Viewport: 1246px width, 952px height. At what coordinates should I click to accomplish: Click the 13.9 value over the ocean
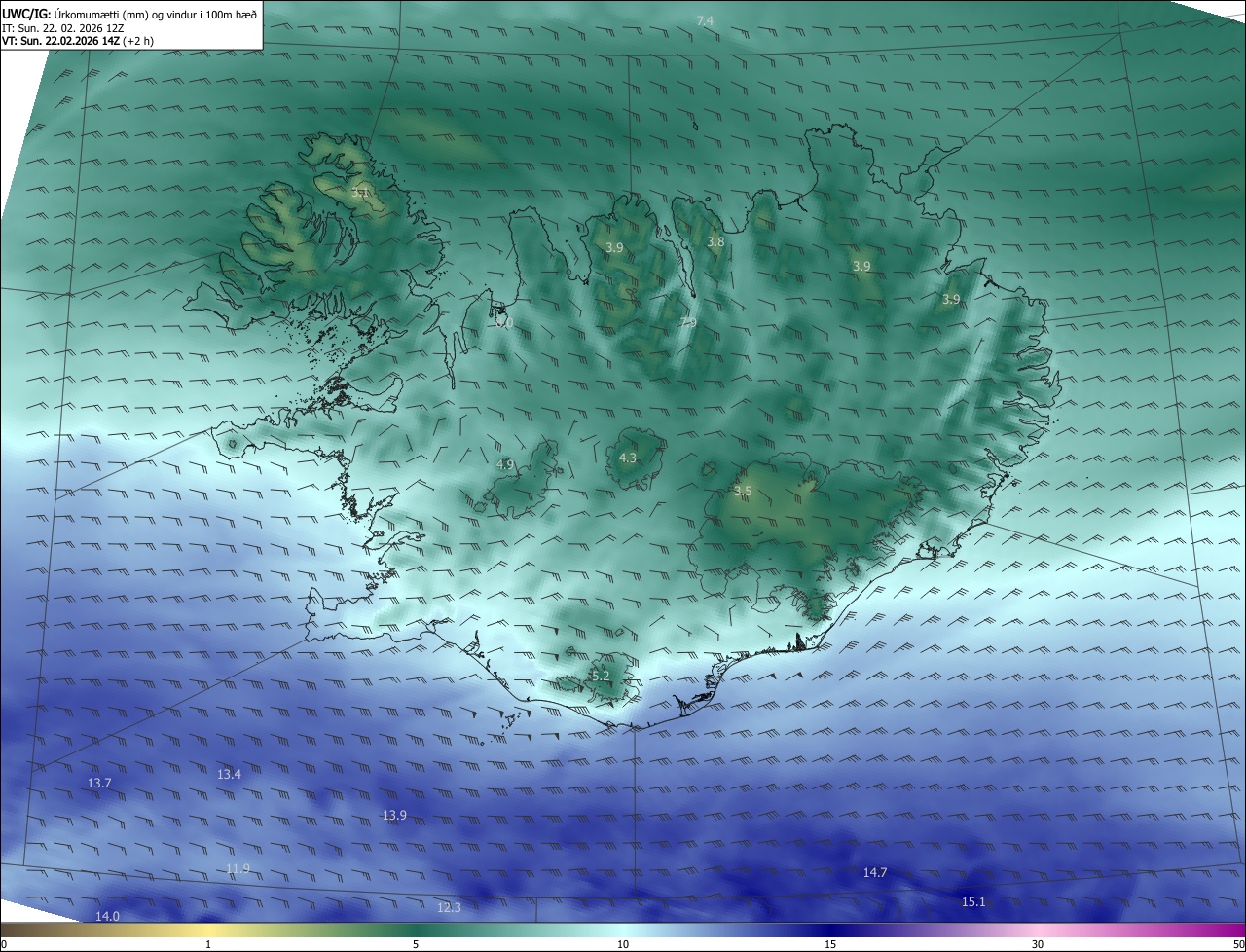pos(394,815)
